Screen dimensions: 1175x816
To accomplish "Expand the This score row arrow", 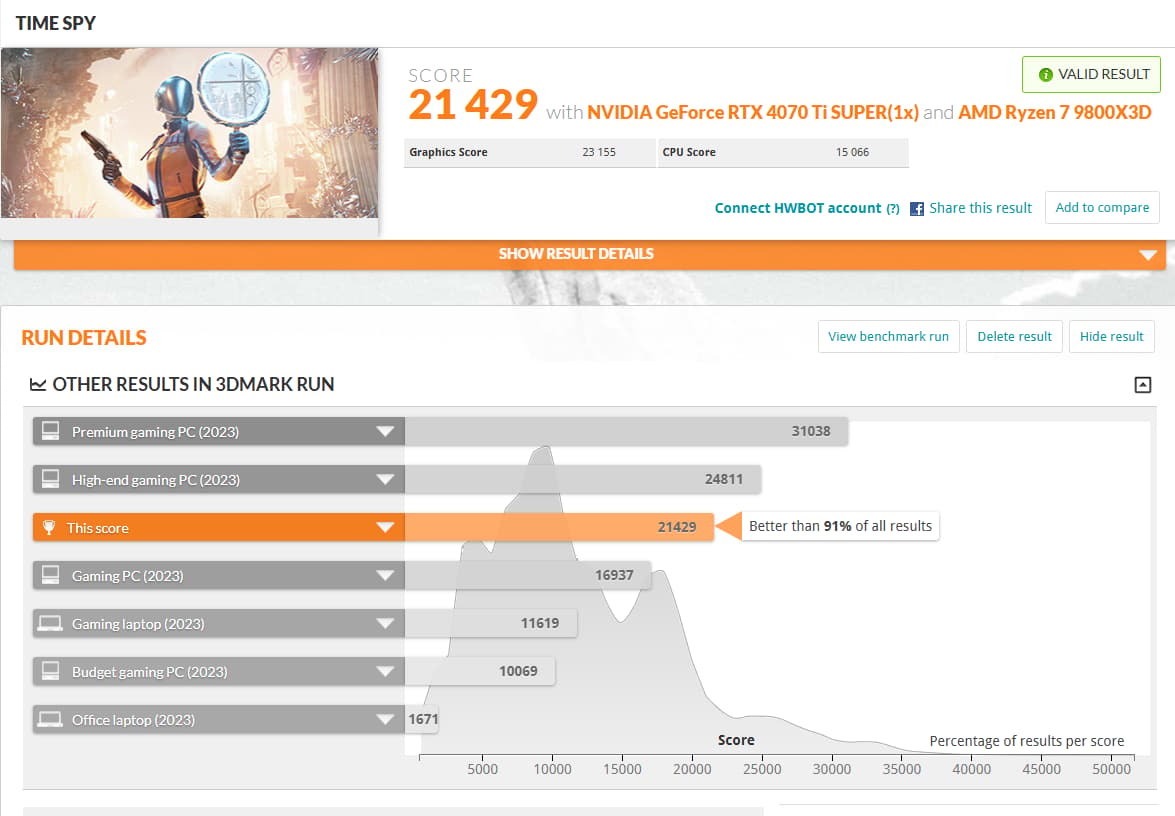I will coord(385,528).
